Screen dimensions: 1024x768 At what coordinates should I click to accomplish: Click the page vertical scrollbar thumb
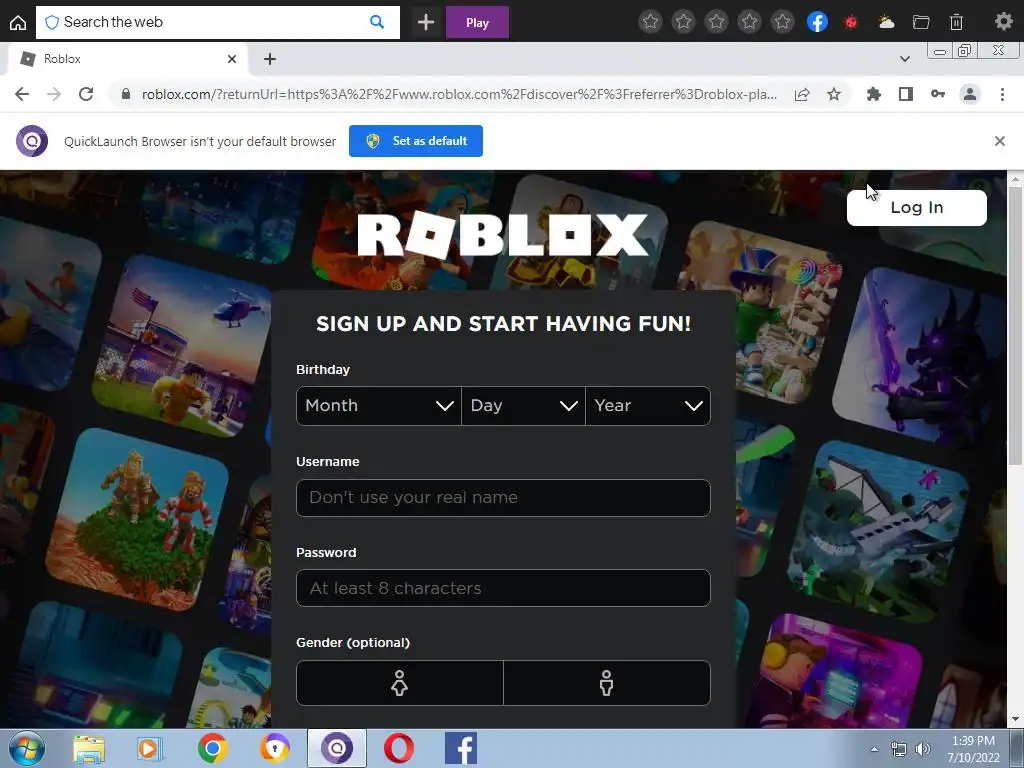1016,325
